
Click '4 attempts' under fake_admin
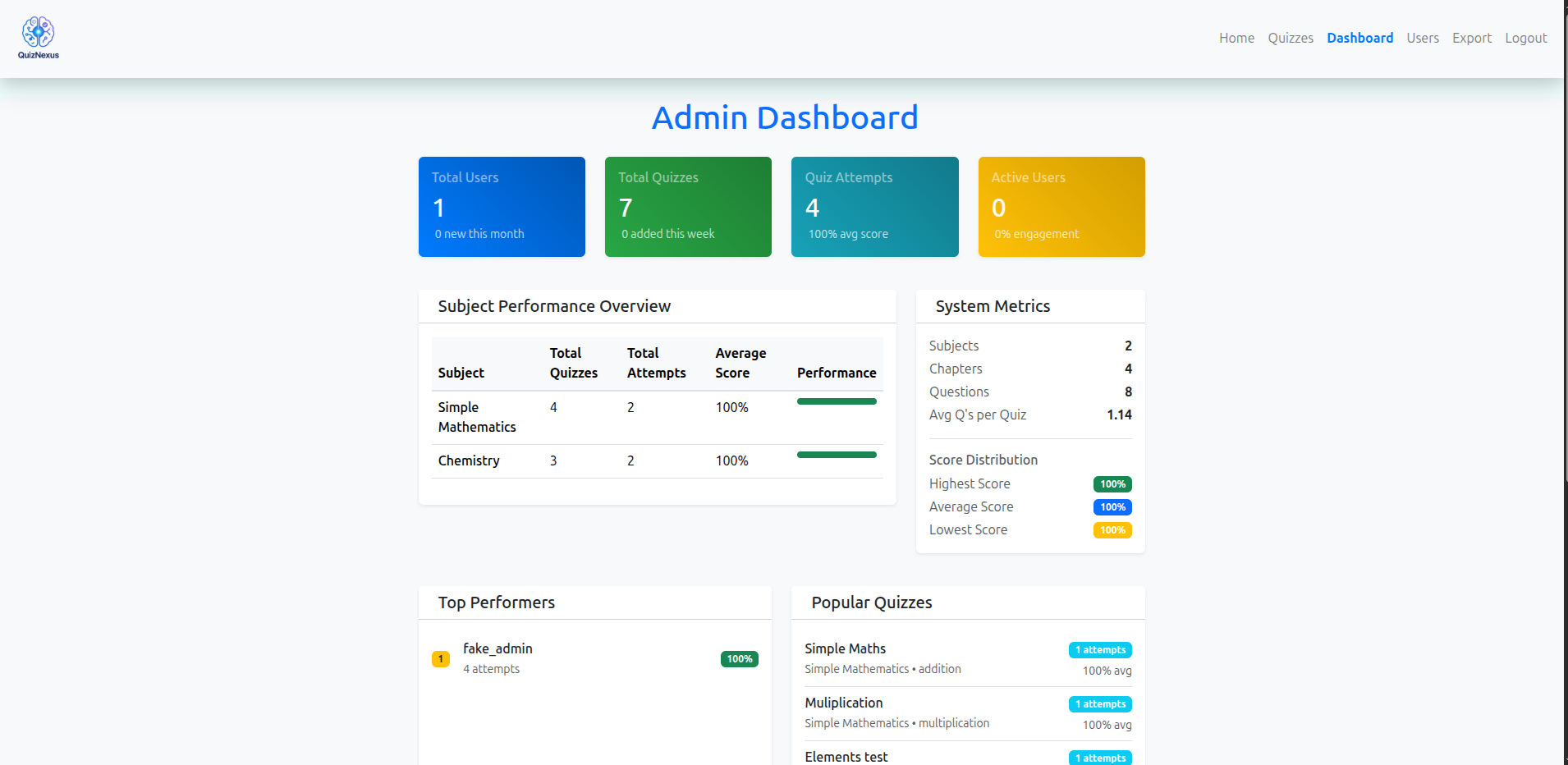point(491,669)
